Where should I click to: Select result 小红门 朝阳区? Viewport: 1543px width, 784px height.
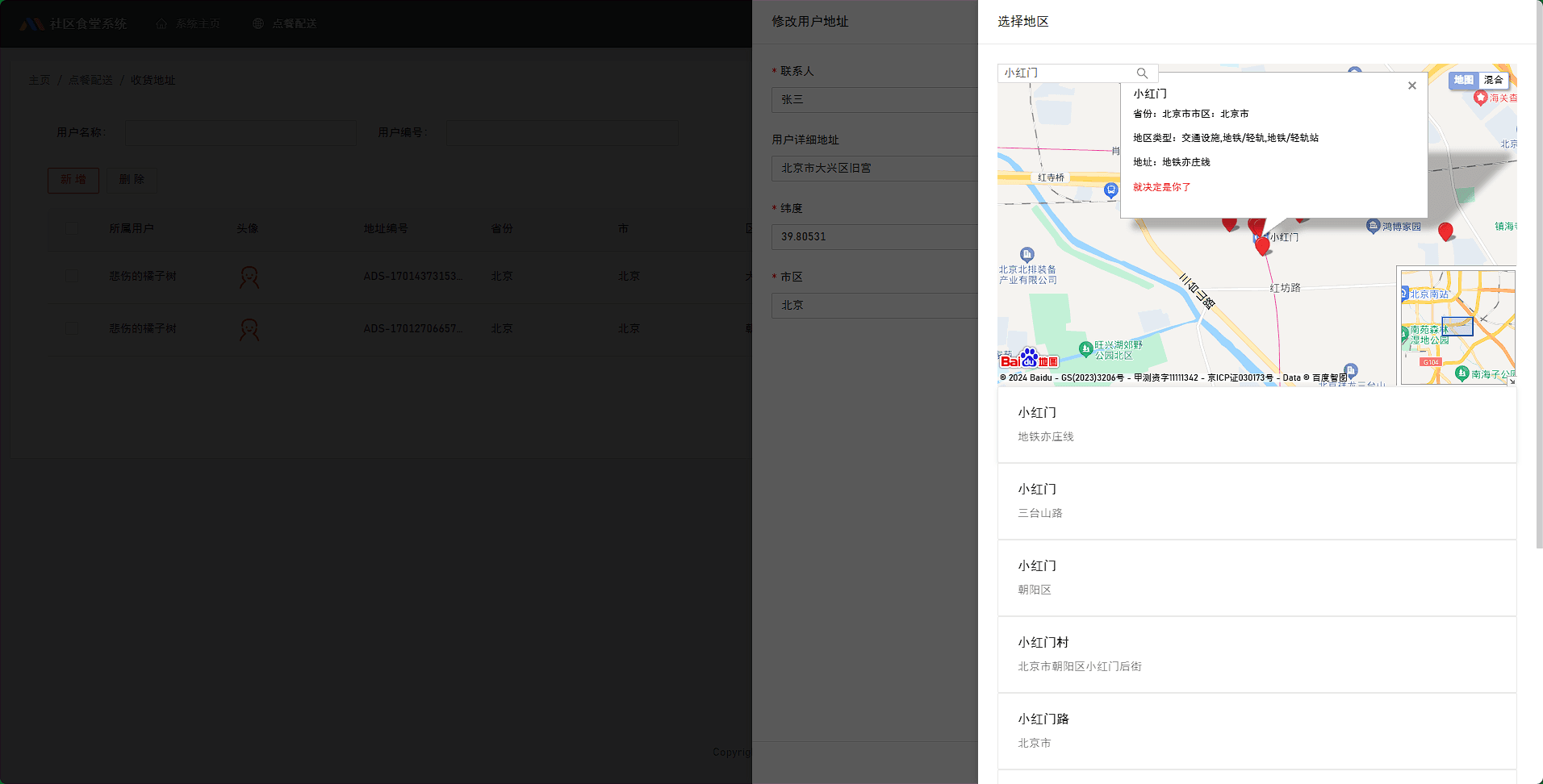tap(1257, 578)
